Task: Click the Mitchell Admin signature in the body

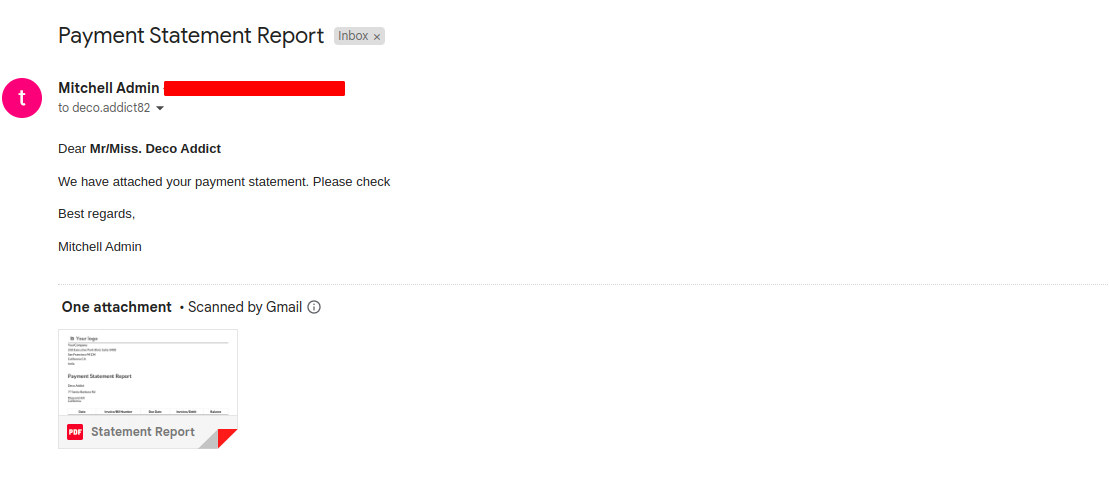Action: [100, 247]
